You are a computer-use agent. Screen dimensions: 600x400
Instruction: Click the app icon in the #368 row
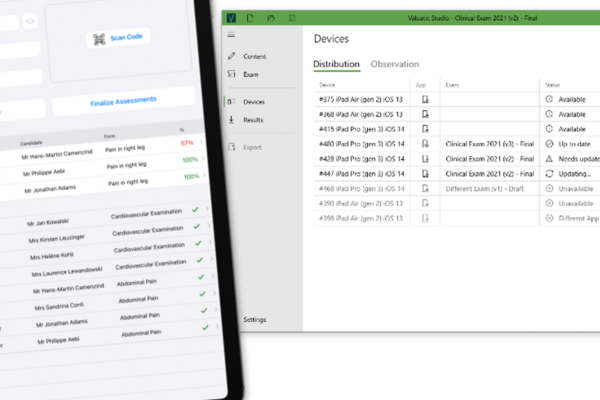425,114
